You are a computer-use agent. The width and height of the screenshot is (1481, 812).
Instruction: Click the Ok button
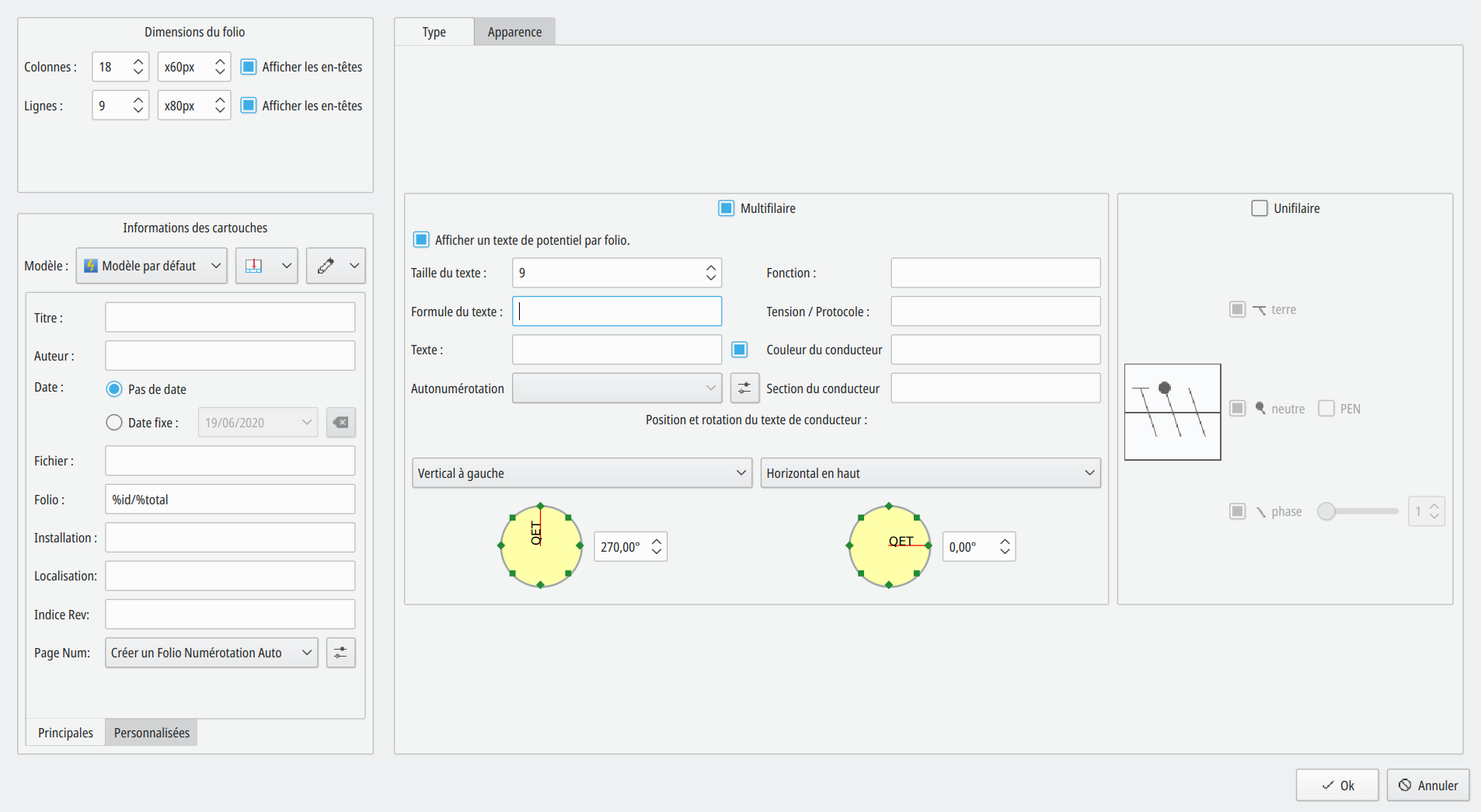(1336, 786)
